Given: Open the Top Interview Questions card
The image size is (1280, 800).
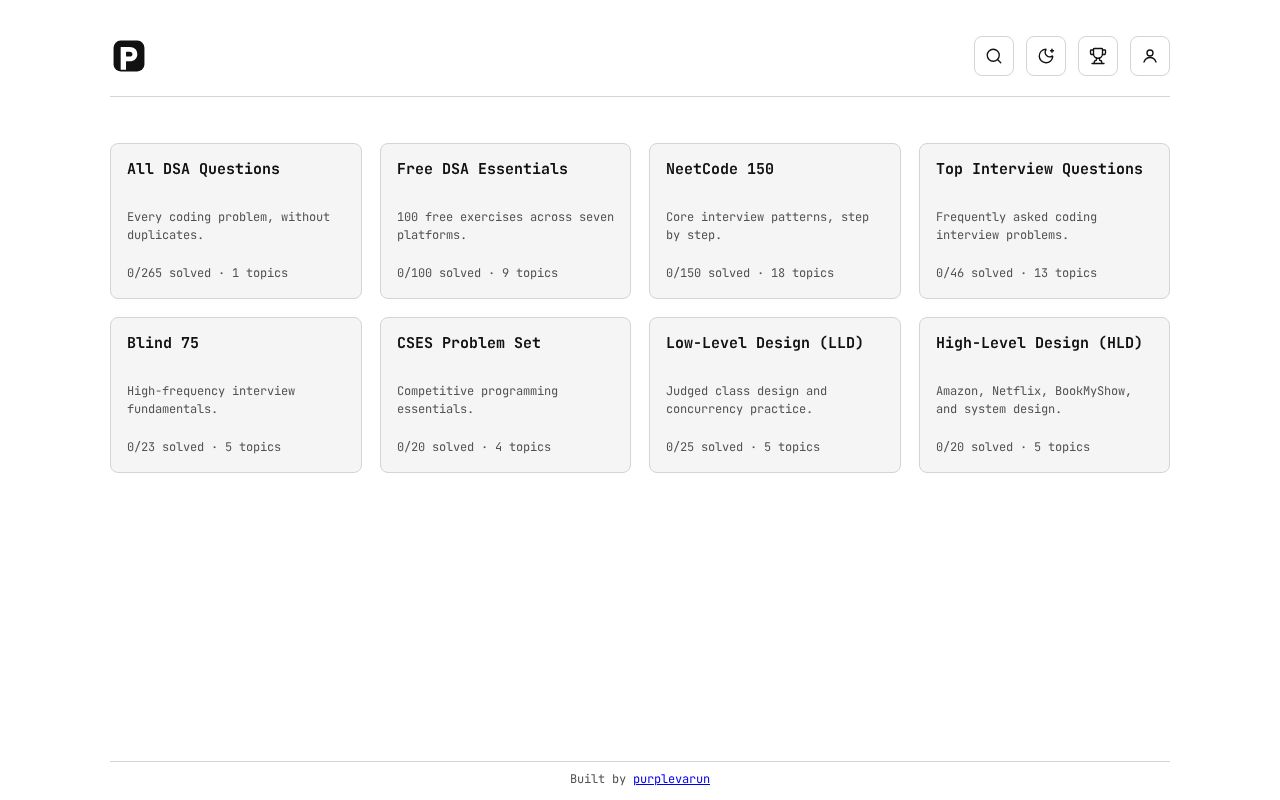Looking at the screenshot, I should point(1044,221).
